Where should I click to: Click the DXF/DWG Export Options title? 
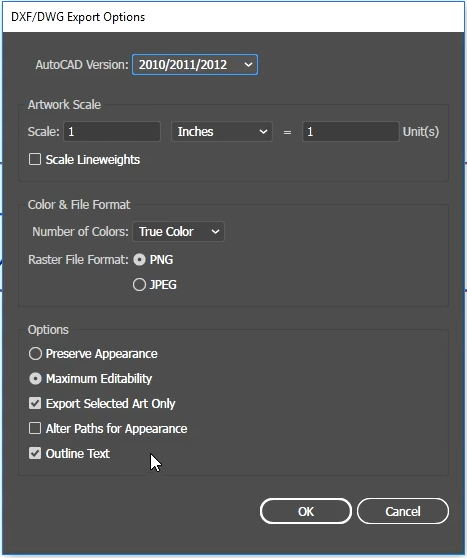[x=78, y=17]
